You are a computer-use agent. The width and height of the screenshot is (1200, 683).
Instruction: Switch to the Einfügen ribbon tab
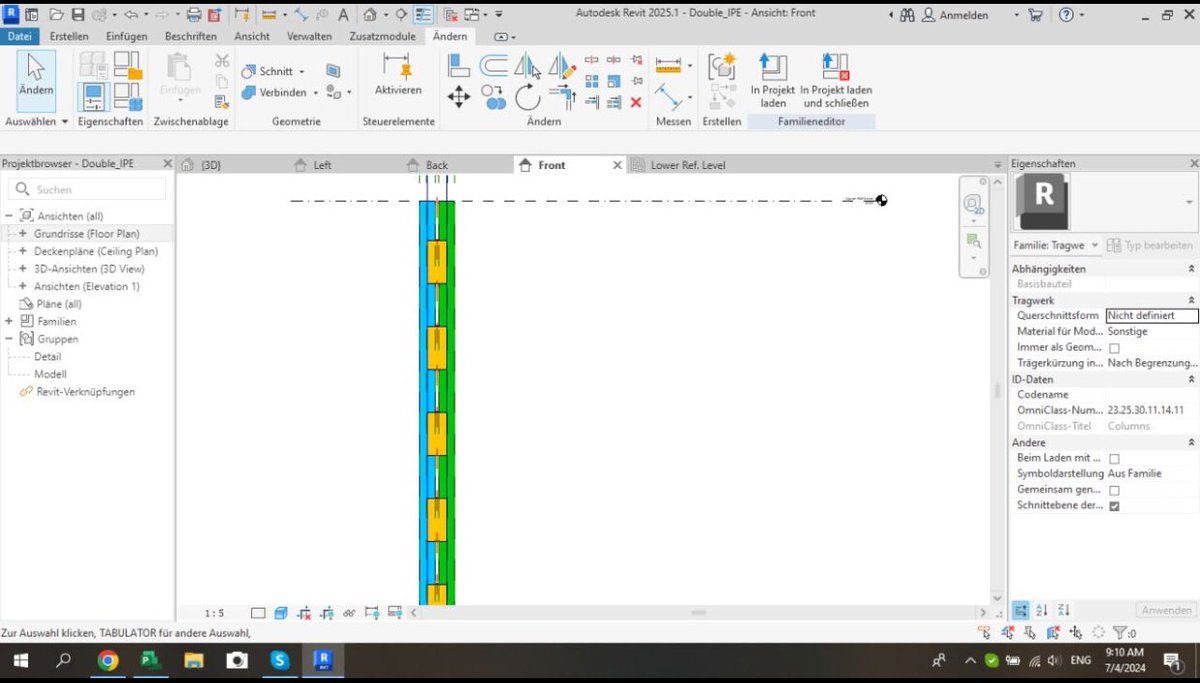click(x=127, y=36)
